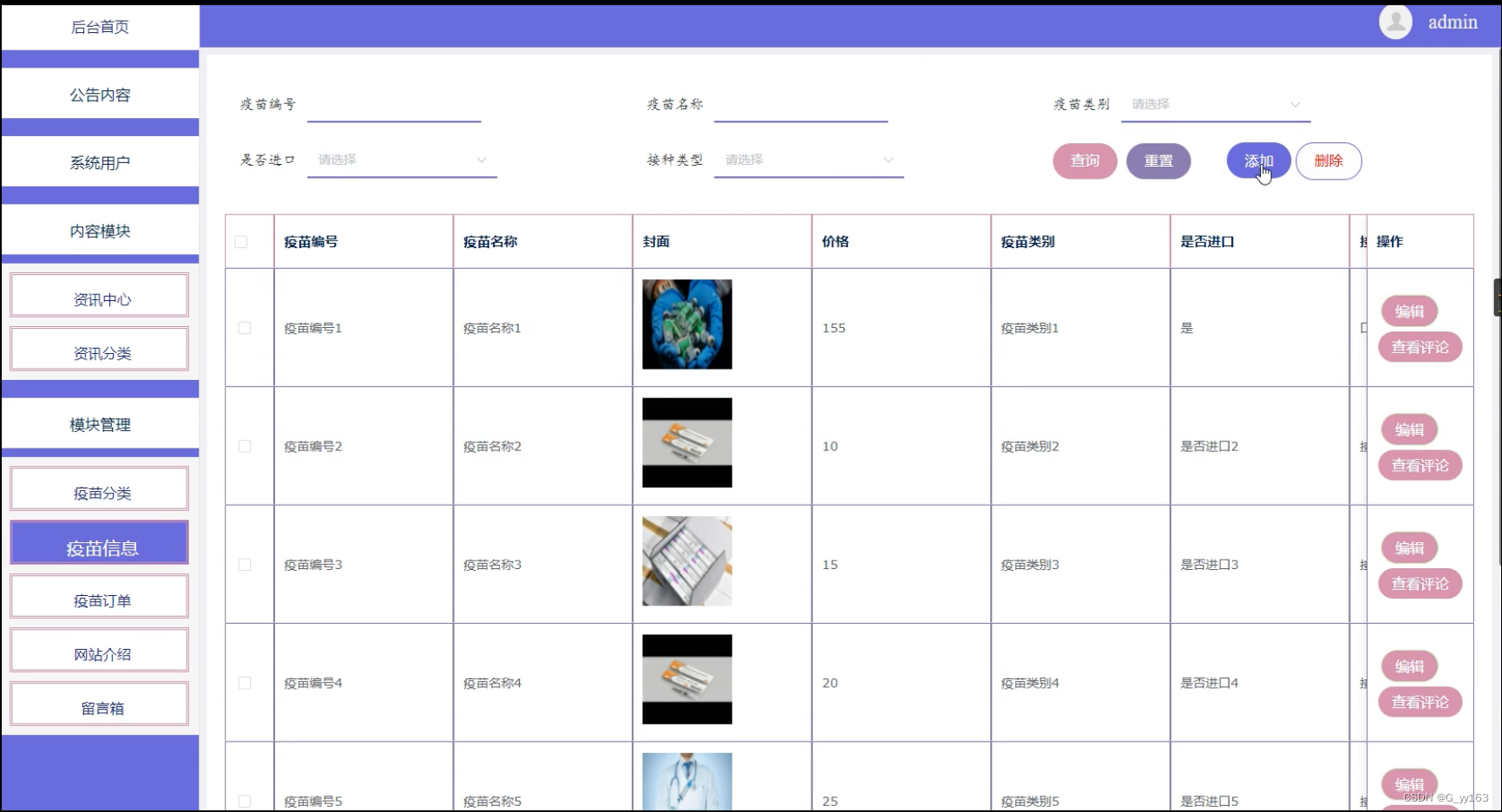Expand the 内容模块 menu section
This screenshot has width=1502, height=812.
[x=100, y=231]
